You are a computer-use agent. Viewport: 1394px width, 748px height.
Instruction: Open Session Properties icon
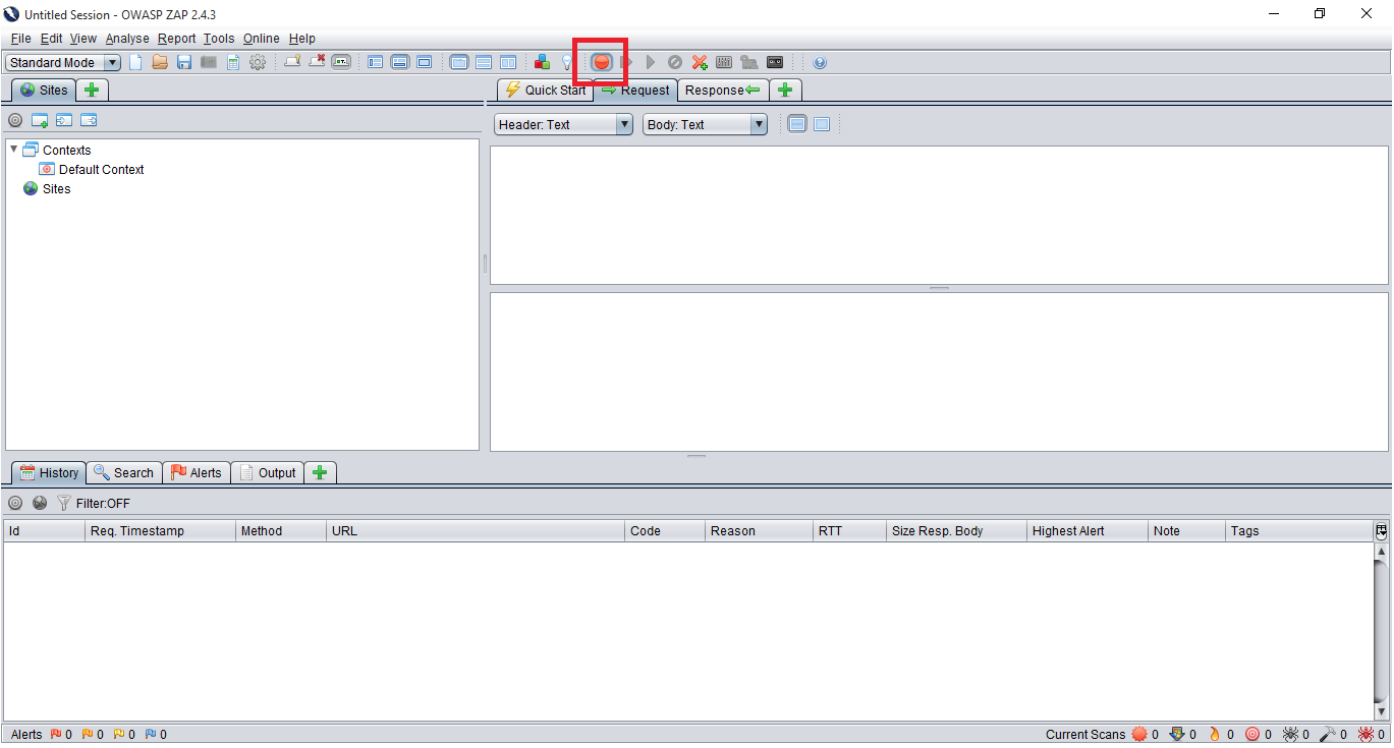[233, 63]
